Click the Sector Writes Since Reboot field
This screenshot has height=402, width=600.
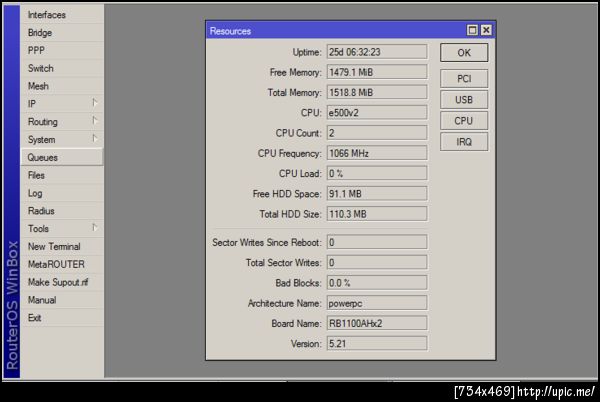[x=377, y=243]
